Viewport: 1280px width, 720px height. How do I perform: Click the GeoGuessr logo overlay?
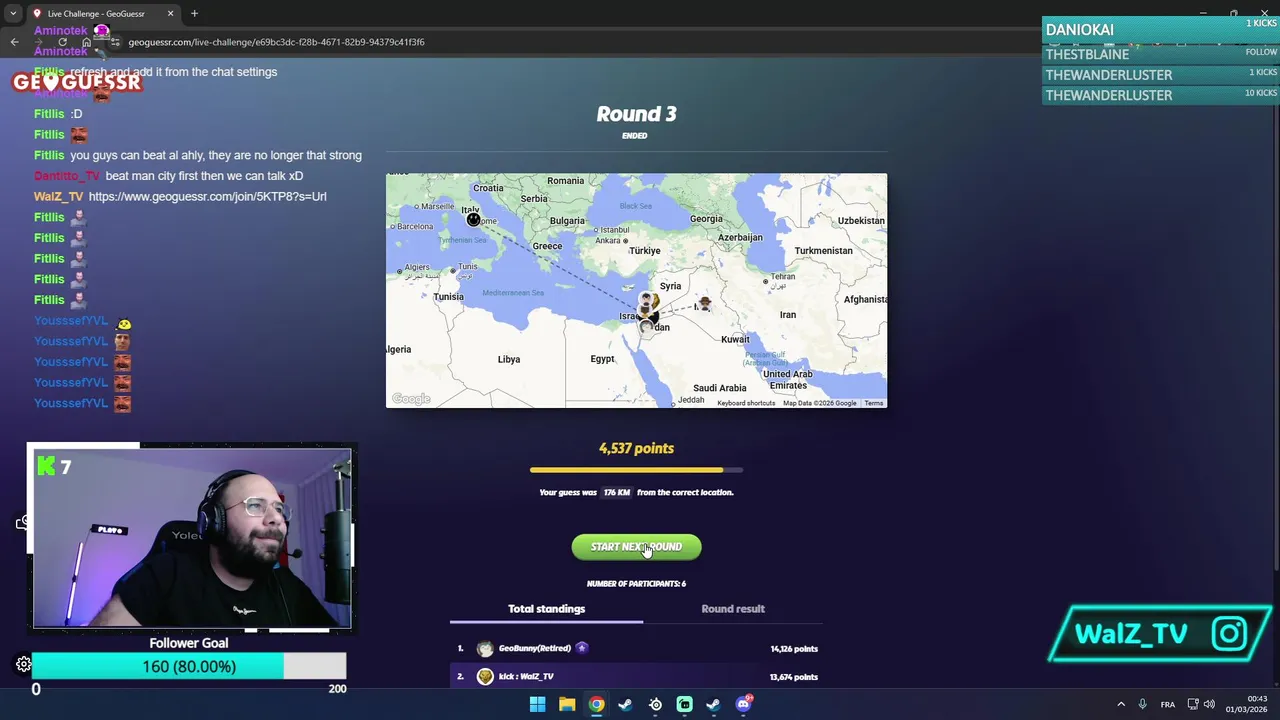[x=77, y=83]
